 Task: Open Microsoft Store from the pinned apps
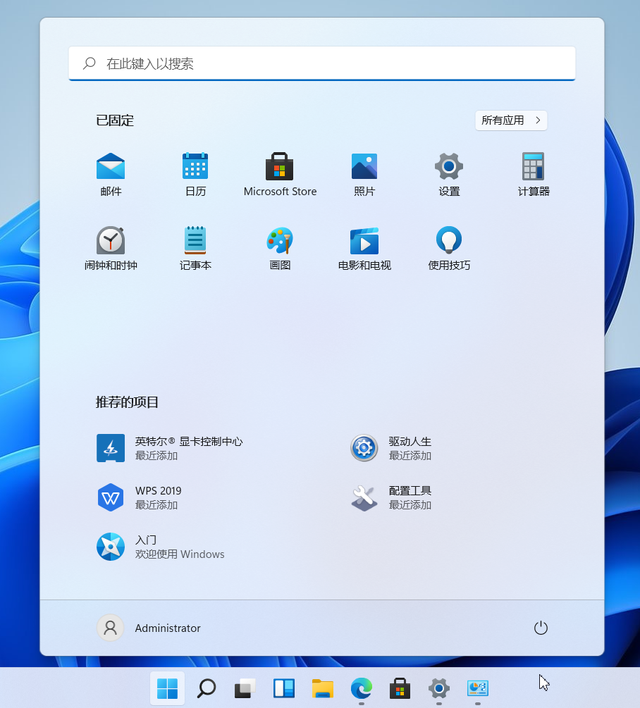(280, 174)
